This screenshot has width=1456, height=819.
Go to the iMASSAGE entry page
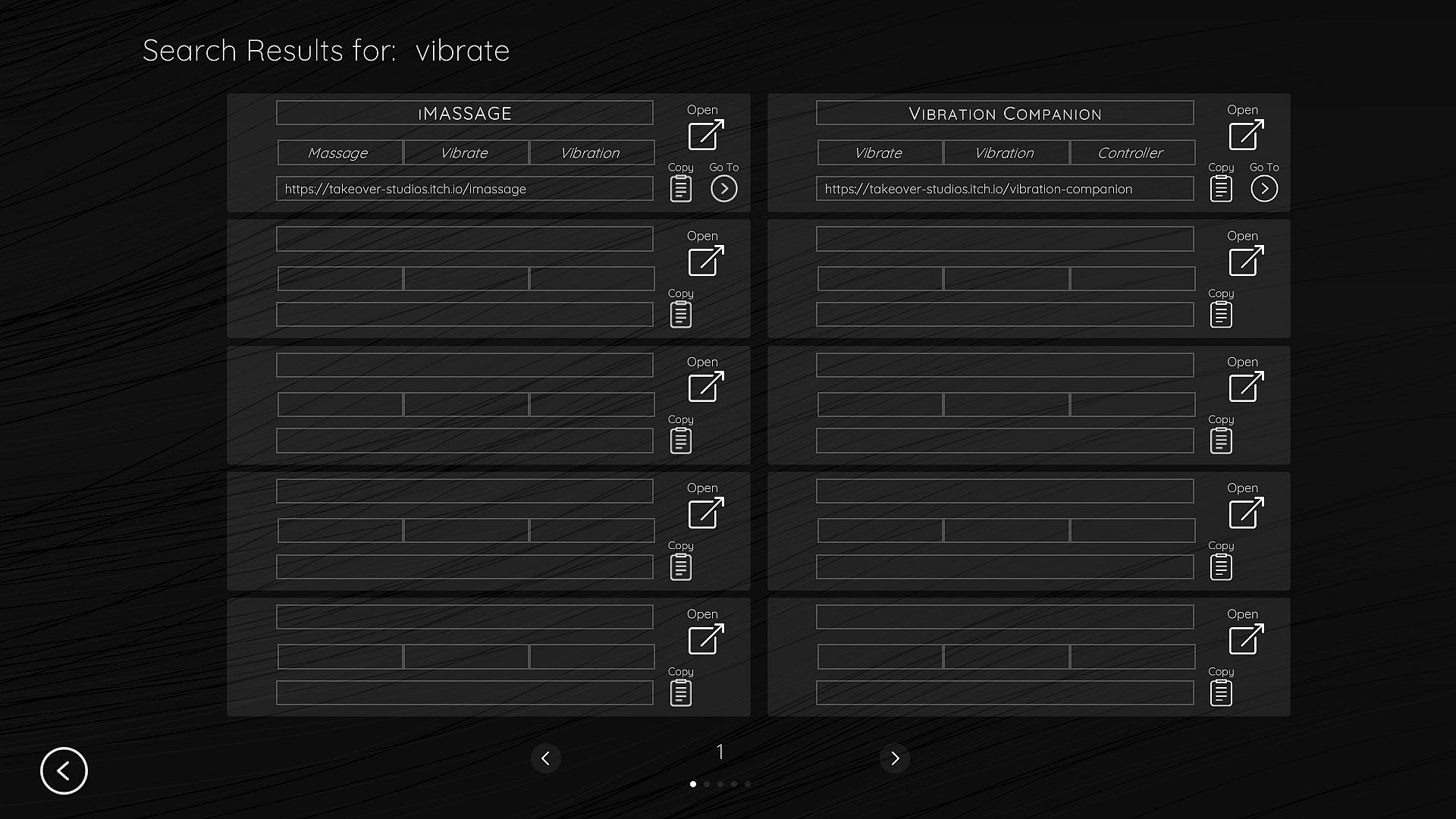723,188
